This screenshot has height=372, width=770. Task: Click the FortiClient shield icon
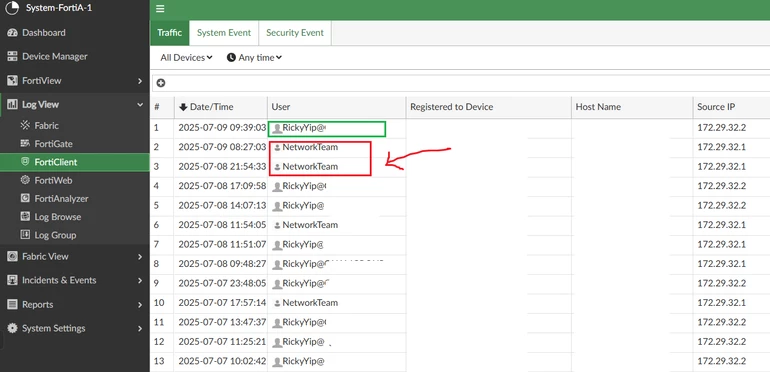coord(25,162)
